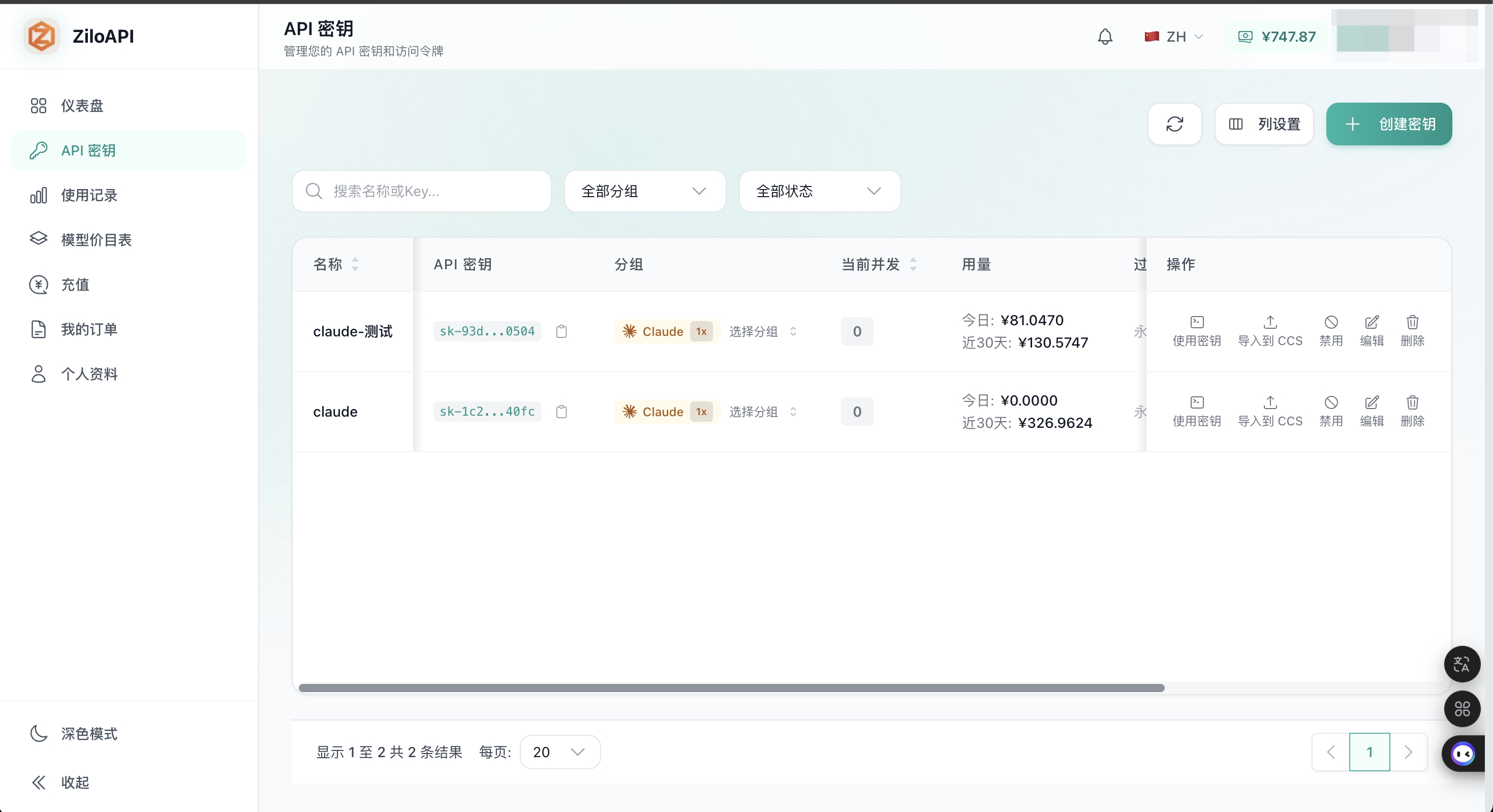
Task: Delete the claude row key
Action: pyautogui.click(x=1412, y=412)
